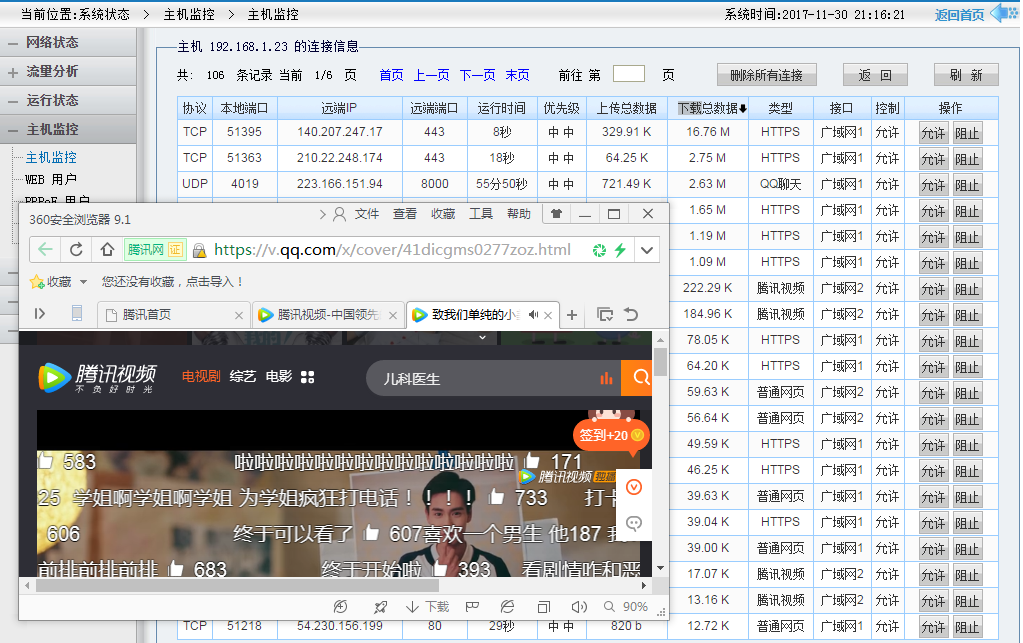Click the mobile phone icon in tab bar
The image size is (1023, 643).
(x=77, y=314)
